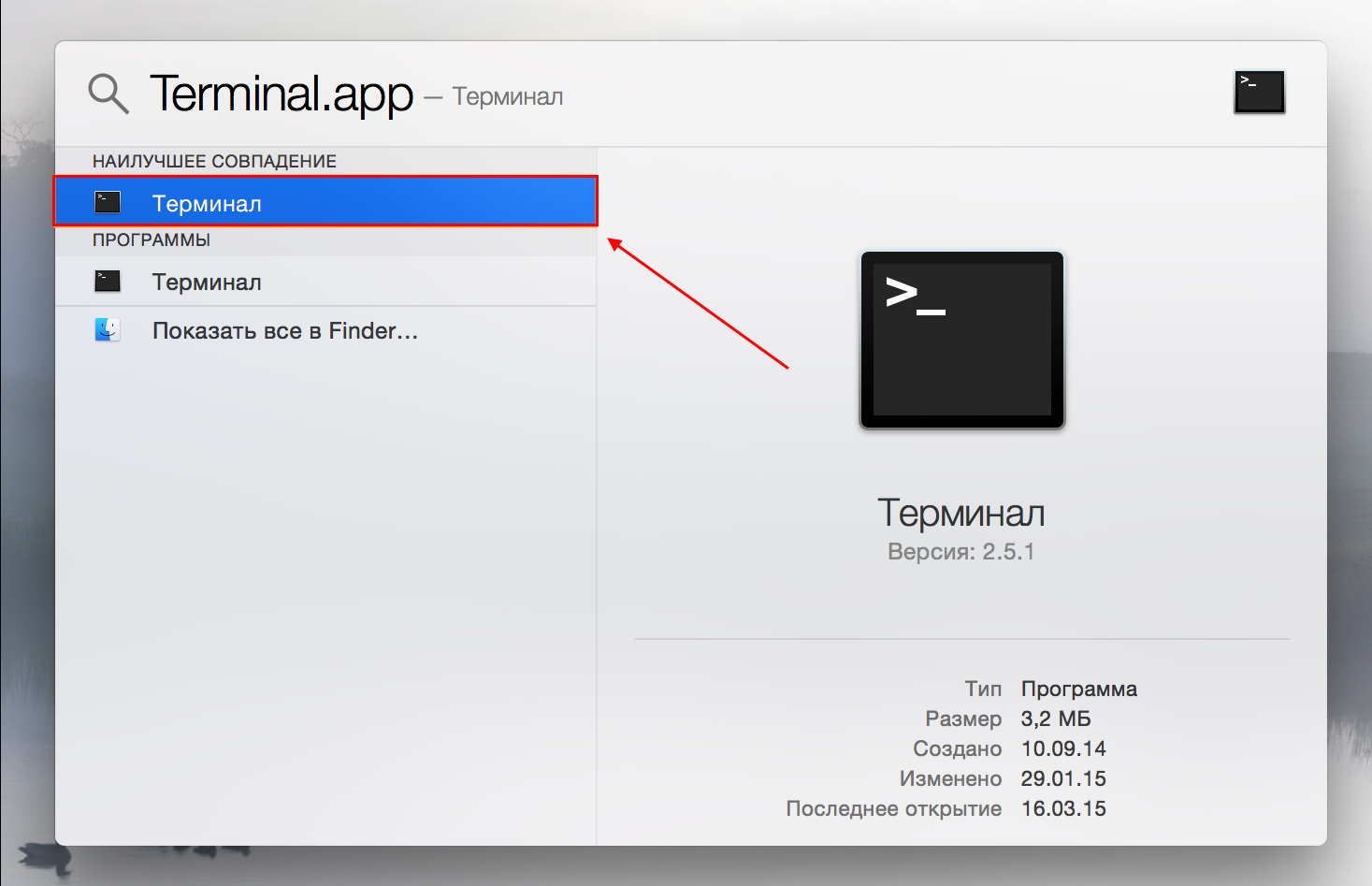Click the Finder icon beside Показать все
Image resolution: width=1372 pixels, height=886 pixels.
107,329
